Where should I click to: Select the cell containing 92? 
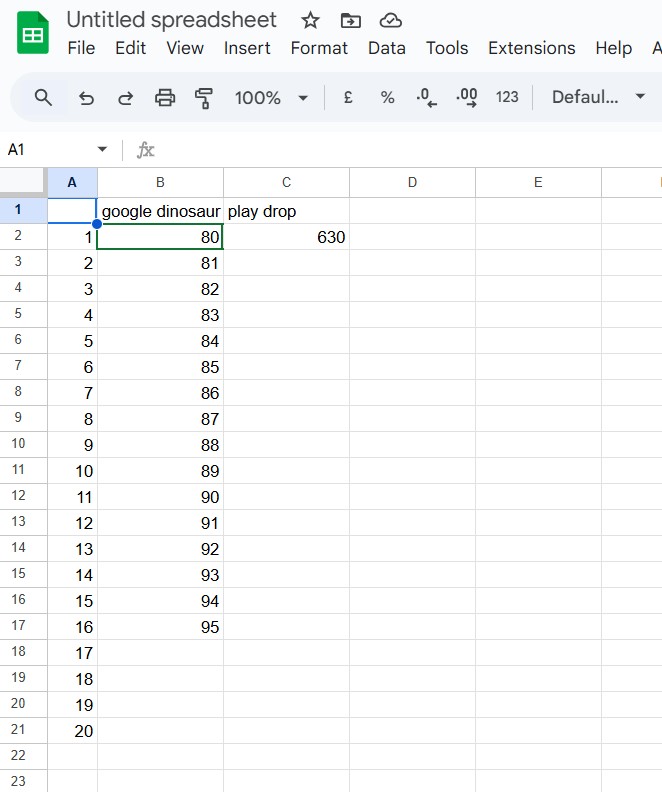pos(160,549)
